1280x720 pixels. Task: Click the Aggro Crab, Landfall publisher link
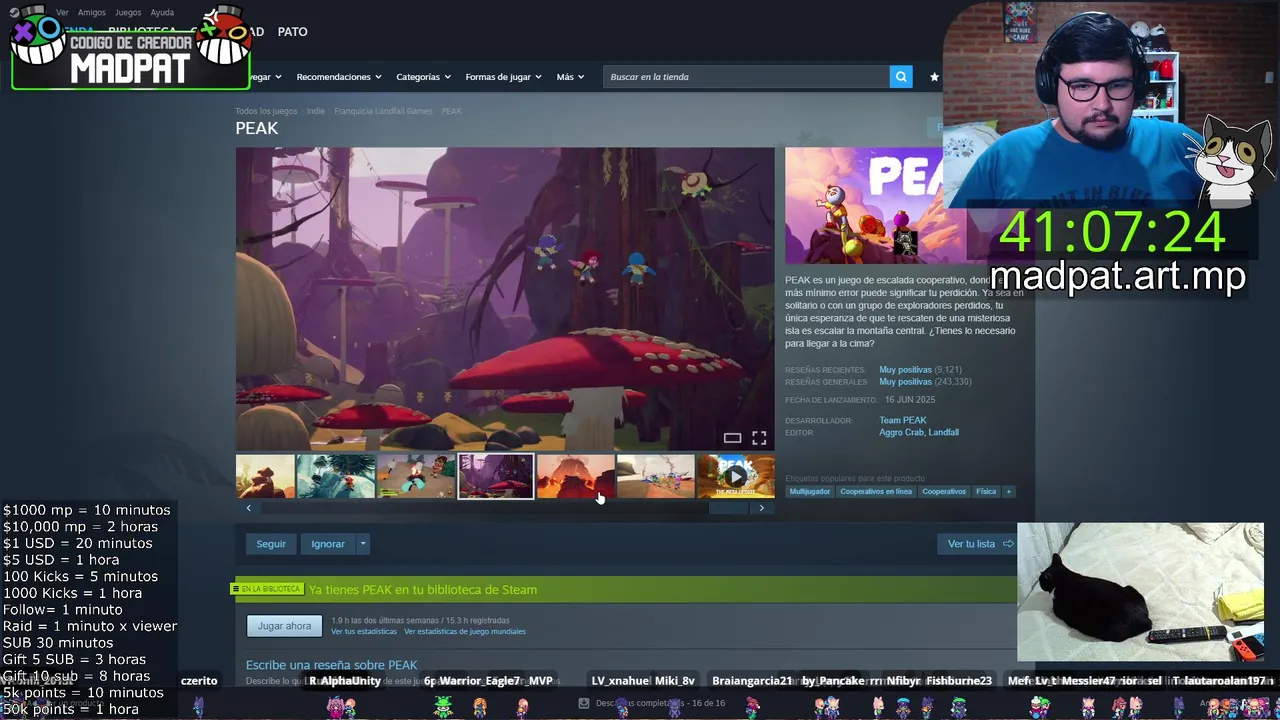919,433
